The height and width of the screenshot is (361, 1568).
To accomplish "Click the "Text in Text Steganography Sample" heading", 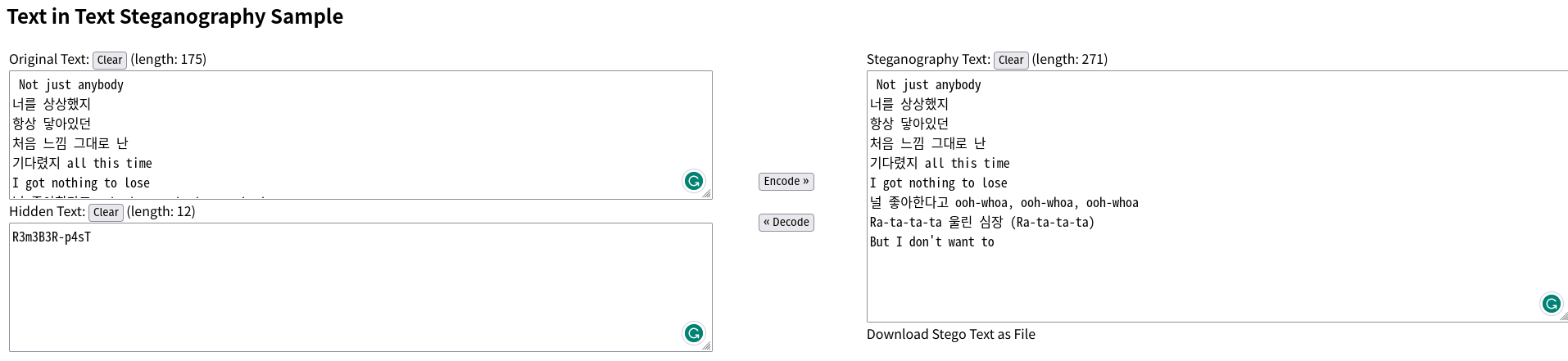I will (175, 17).
